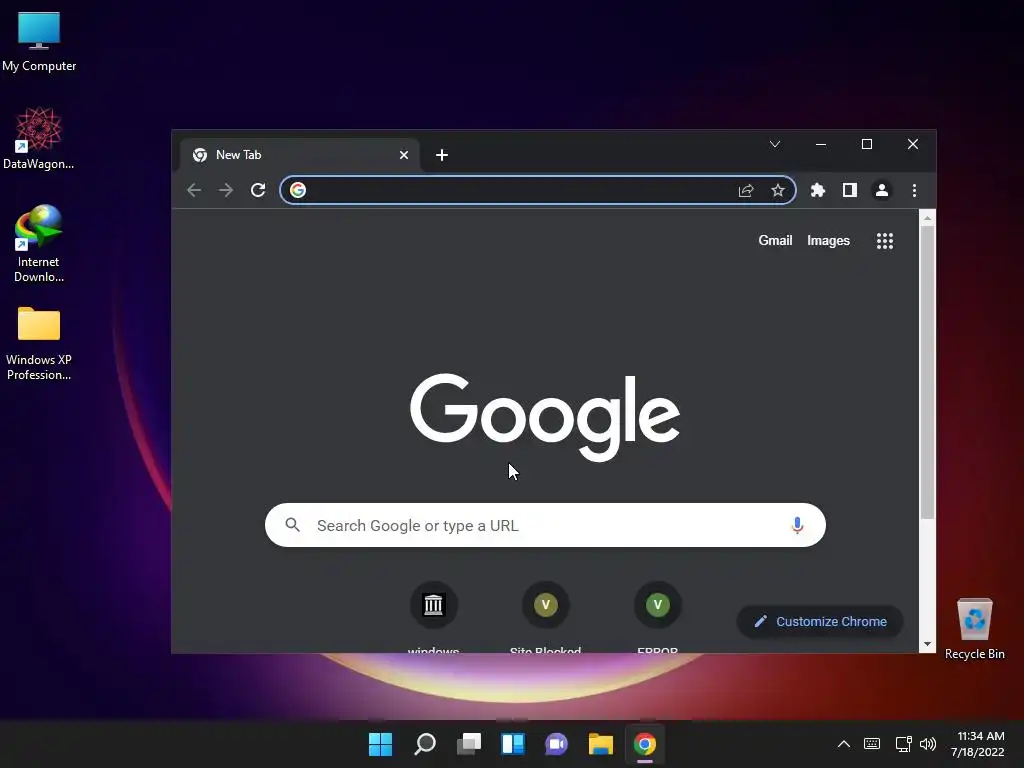
Task: Open the three-dot Chrome menu
Action: click(914, 190)
